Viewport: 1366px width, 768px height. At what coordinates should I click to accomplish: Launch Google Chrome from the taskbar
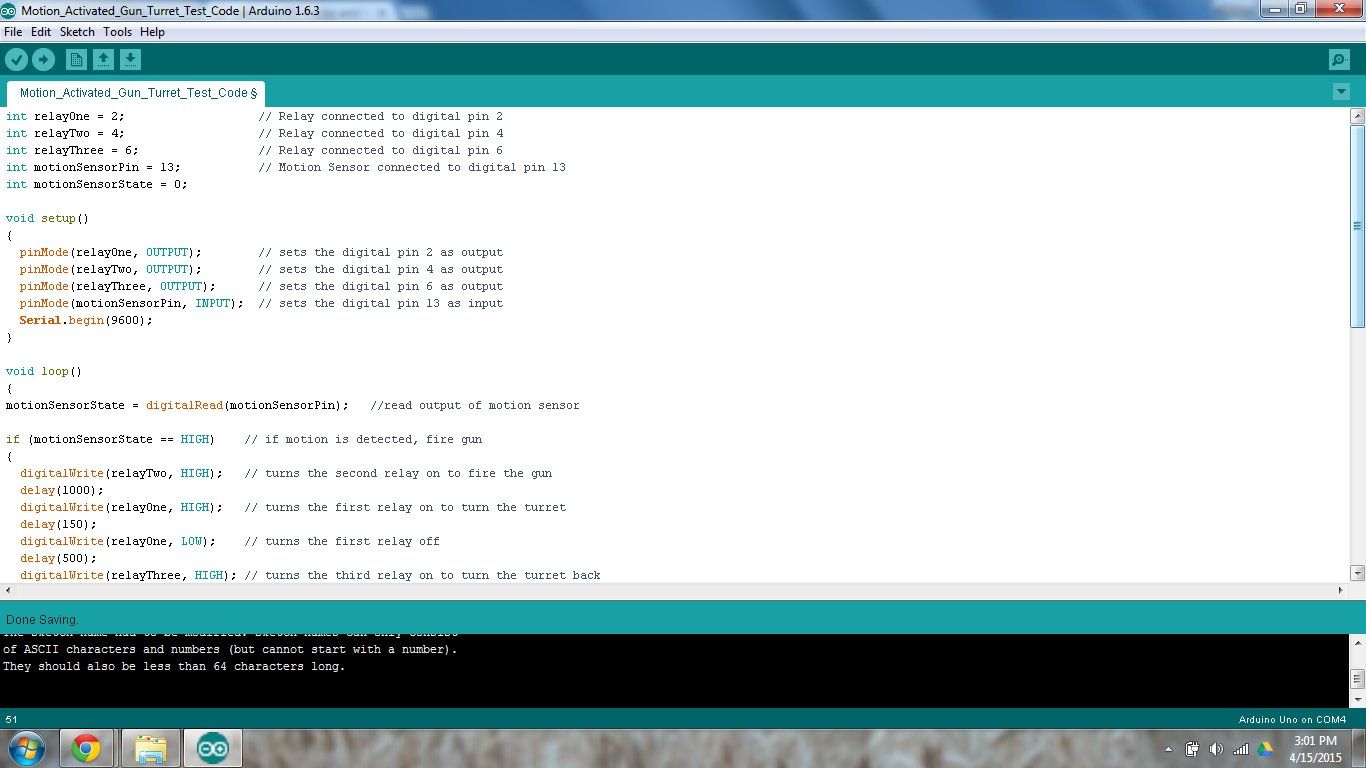(86, 748)
